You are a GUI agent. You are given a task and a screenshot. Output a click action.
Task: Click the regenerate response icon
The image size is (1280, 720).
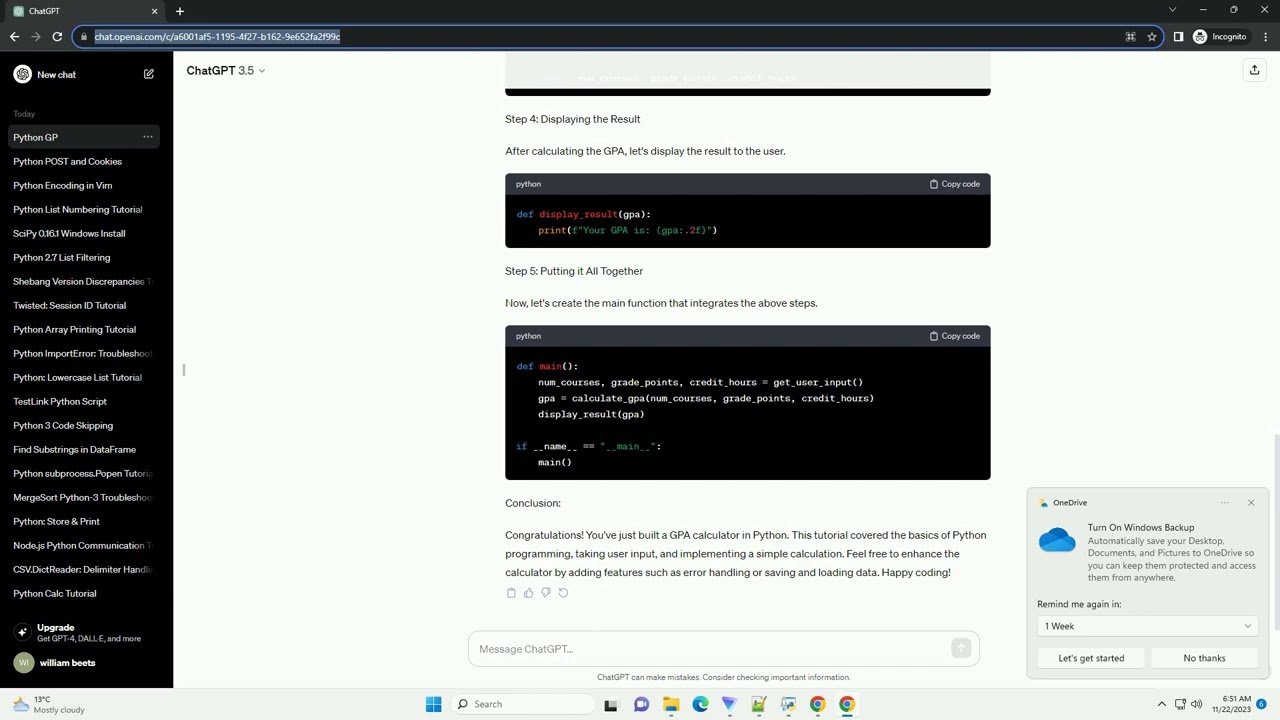pos(563,593)
